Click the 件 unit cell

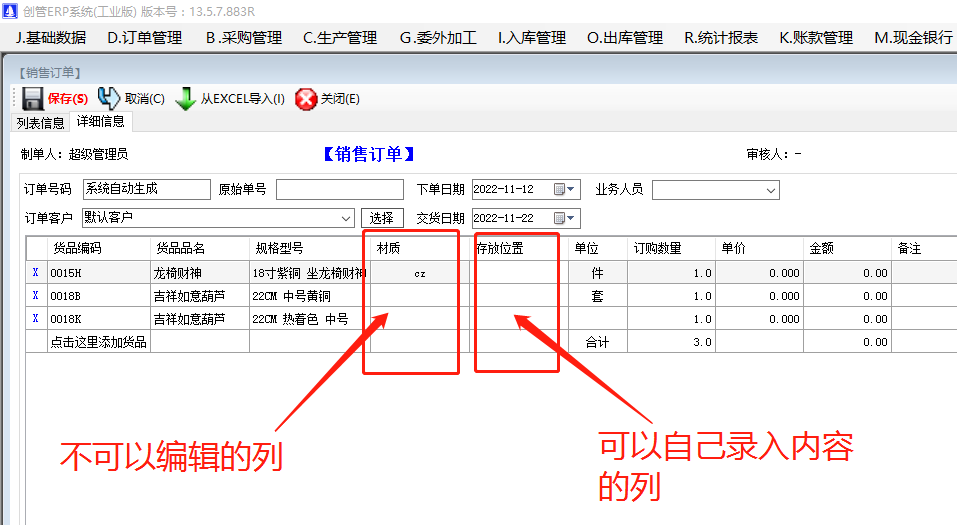598,273
